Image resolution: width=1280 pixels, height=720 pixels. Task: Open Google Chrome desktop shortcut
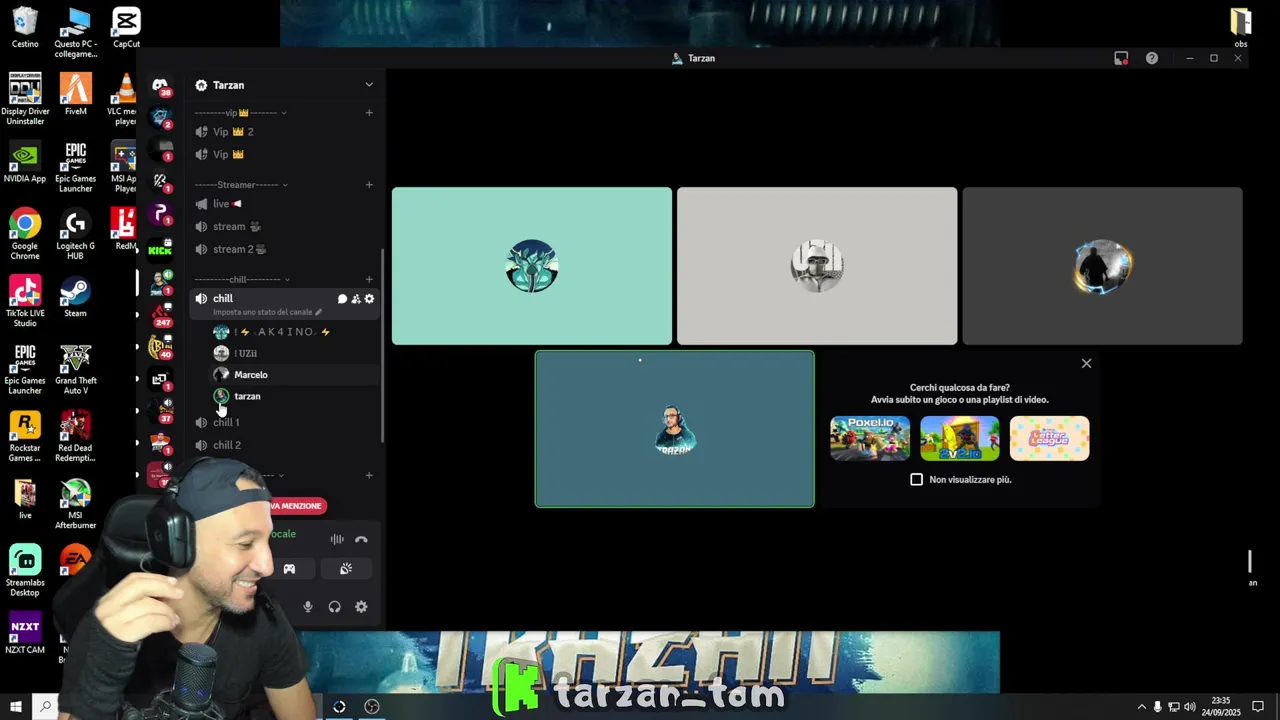(25, 233)
